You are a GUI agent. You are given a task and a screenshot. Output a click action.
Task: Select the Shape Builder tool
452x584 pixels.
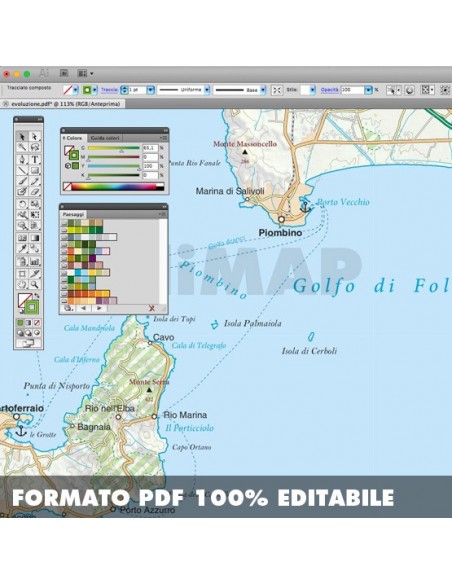pyautogui.click(x=22, y=225)
